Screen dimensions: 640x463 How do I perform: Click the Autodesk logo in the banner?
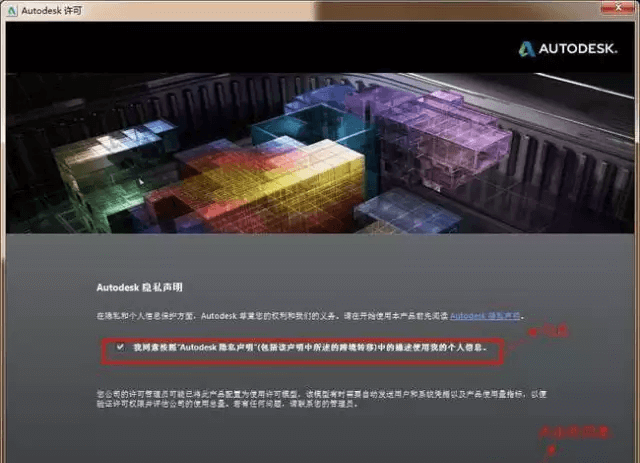[568, 49]
